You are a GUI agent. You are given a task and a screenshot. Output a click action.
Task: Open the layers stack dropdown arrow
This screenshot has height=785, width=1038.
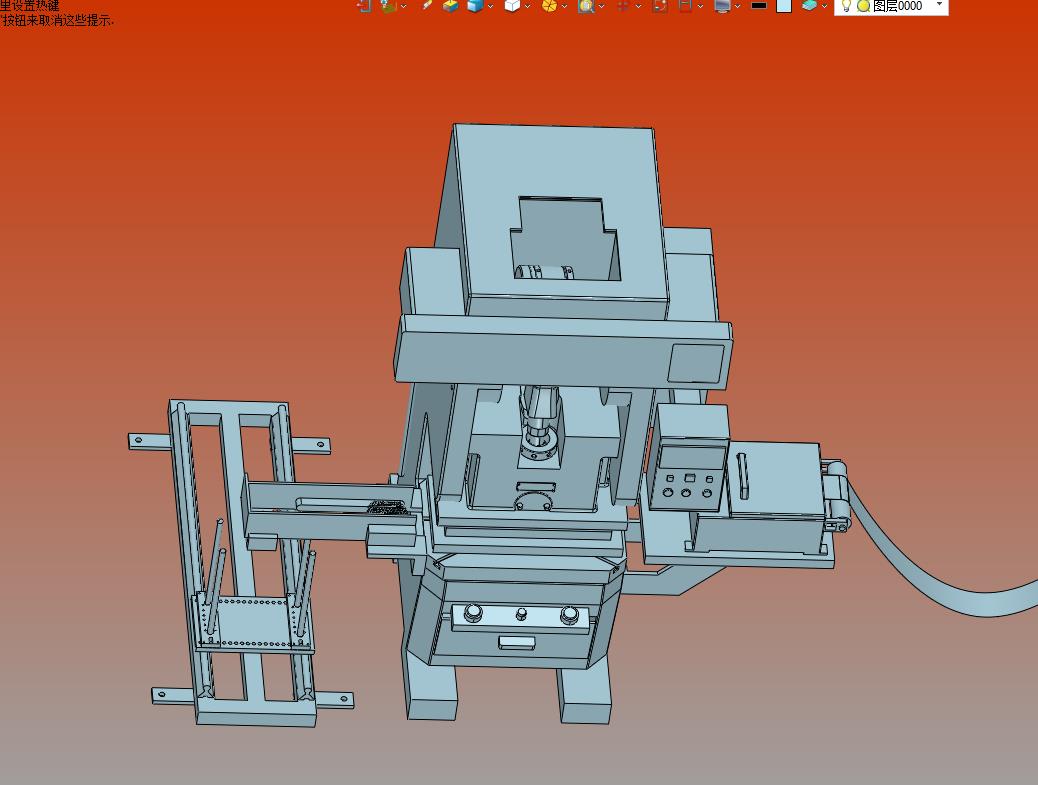pos(824,6)
